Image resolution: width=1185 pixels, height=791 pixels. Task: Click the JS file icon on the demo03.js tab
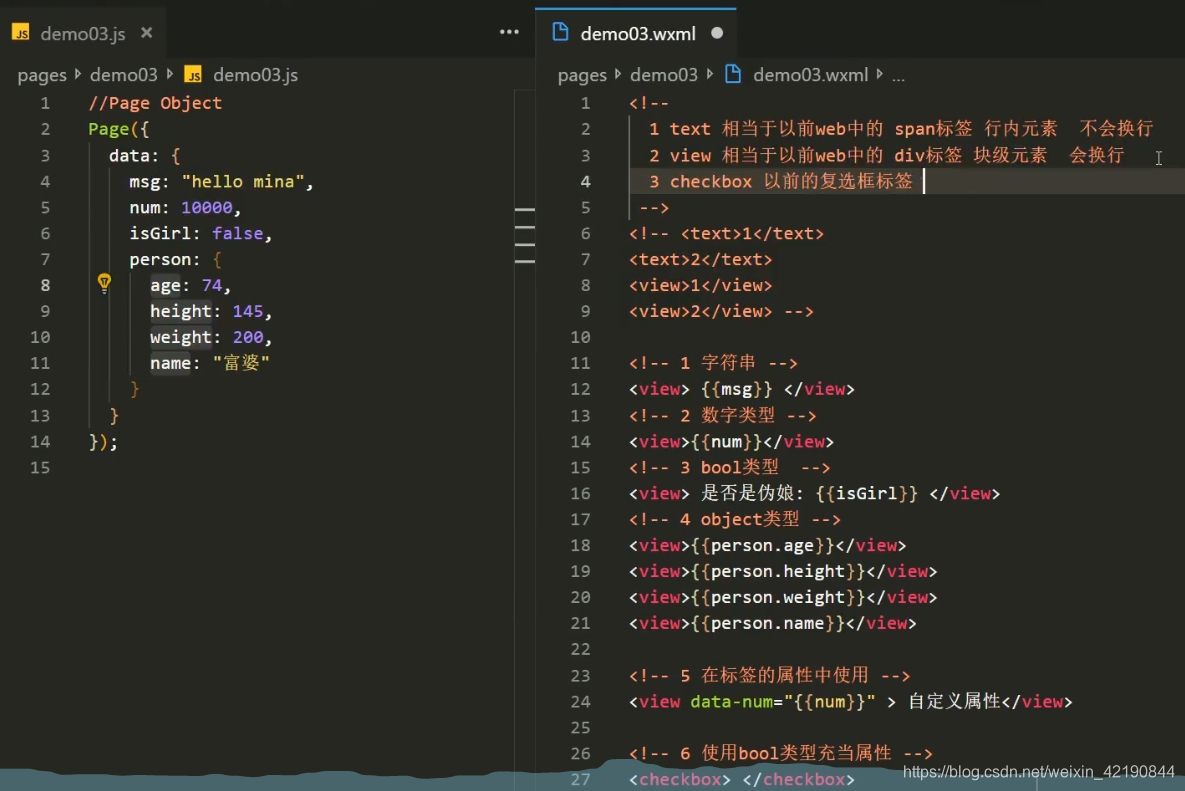tap(21, 32)
